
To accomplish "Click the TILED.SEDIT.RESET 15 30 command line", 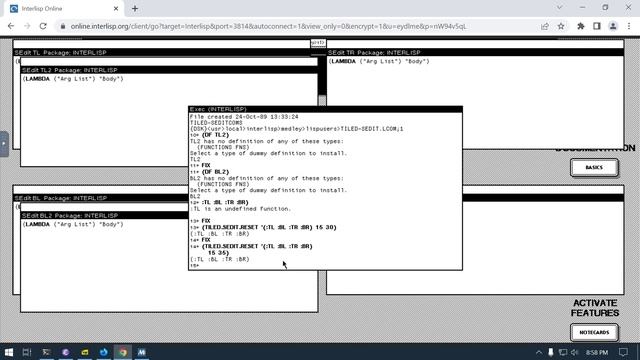I will pyautogui.click(x=269, y=227).
